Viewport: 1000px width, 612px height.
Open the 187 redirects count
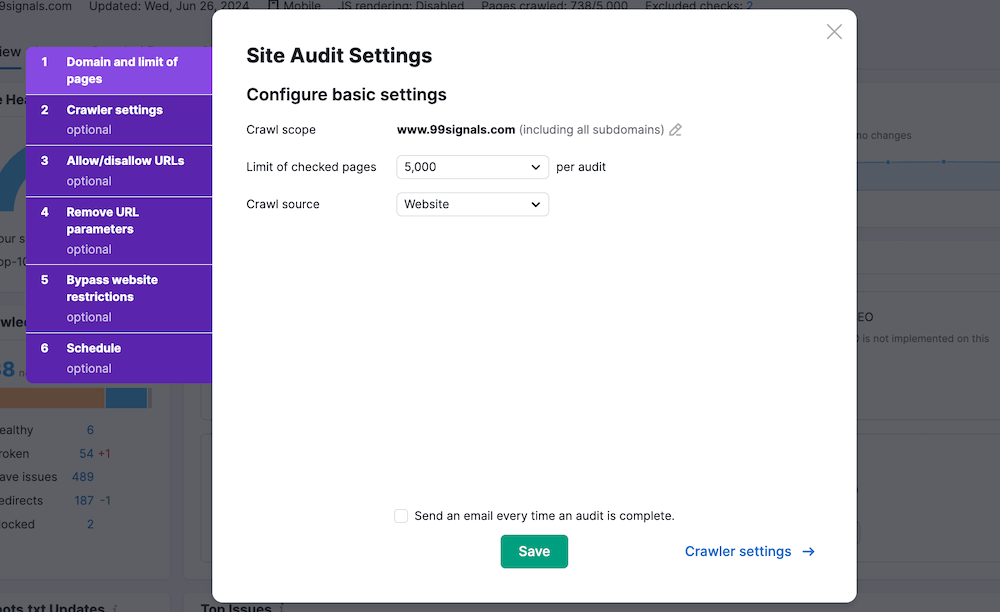point(84,500)
